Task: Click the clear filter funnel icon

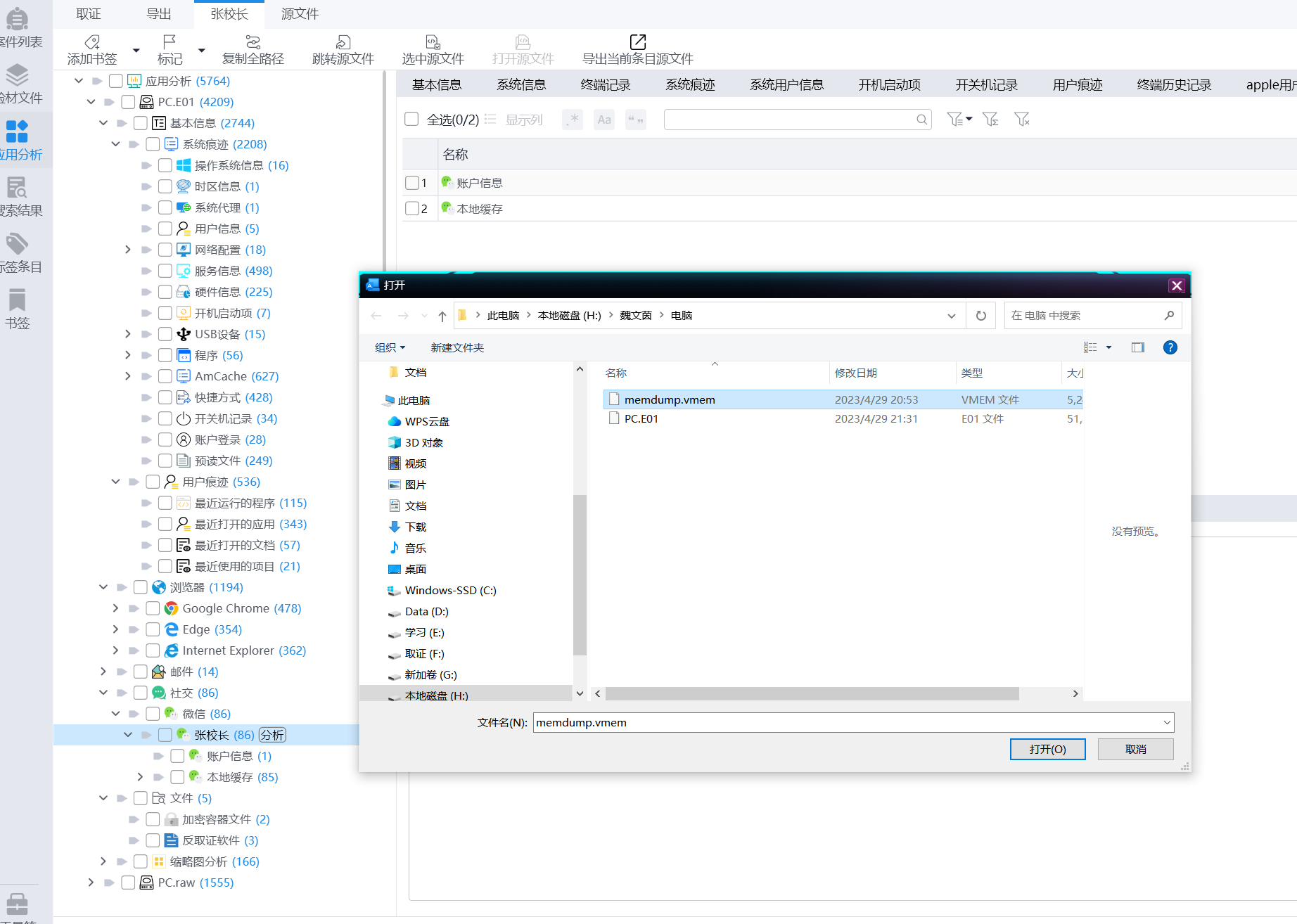Action: 1022,120
